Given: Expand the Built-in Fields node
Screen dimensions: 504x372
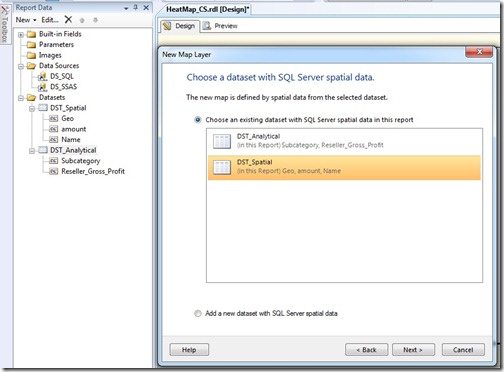Looking at the screenshot, I should point(21,34).
